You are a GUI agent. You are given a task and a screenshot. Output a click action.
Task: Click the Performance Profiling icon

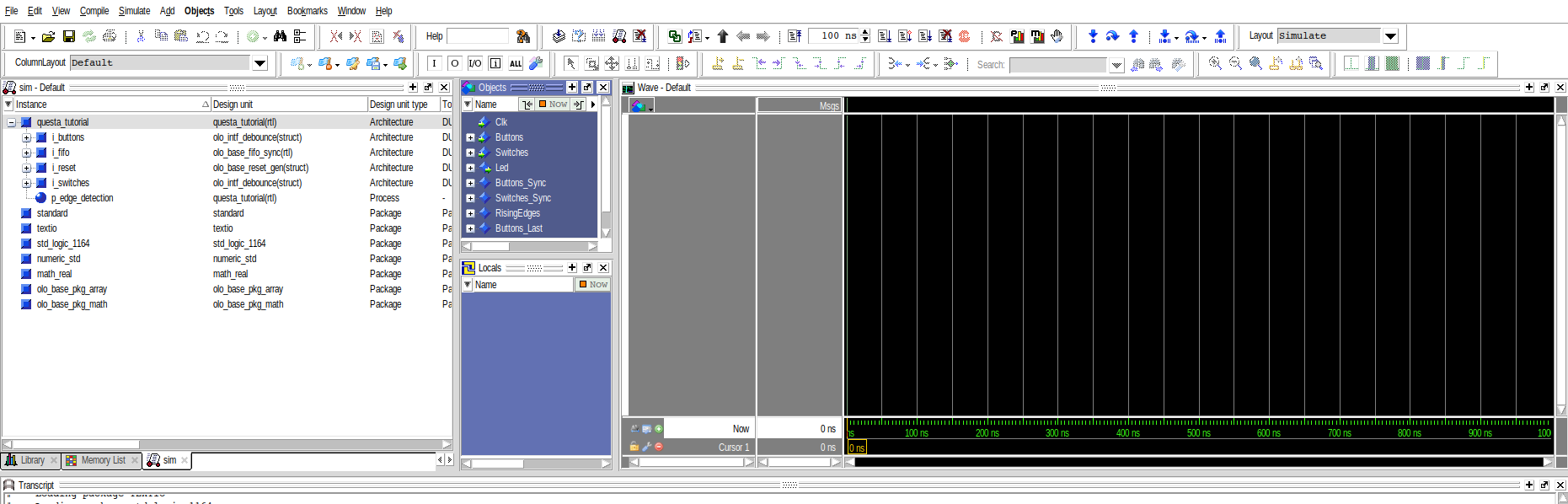pyautogui.click(x=1017, y=36)
